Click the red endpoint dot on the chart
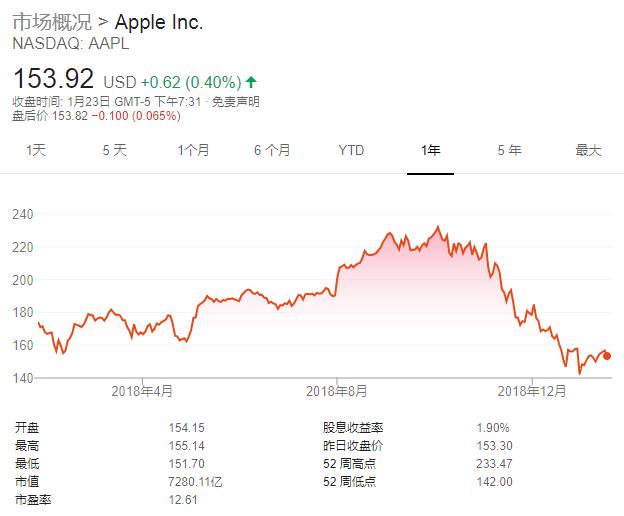 tap(607, 355)
